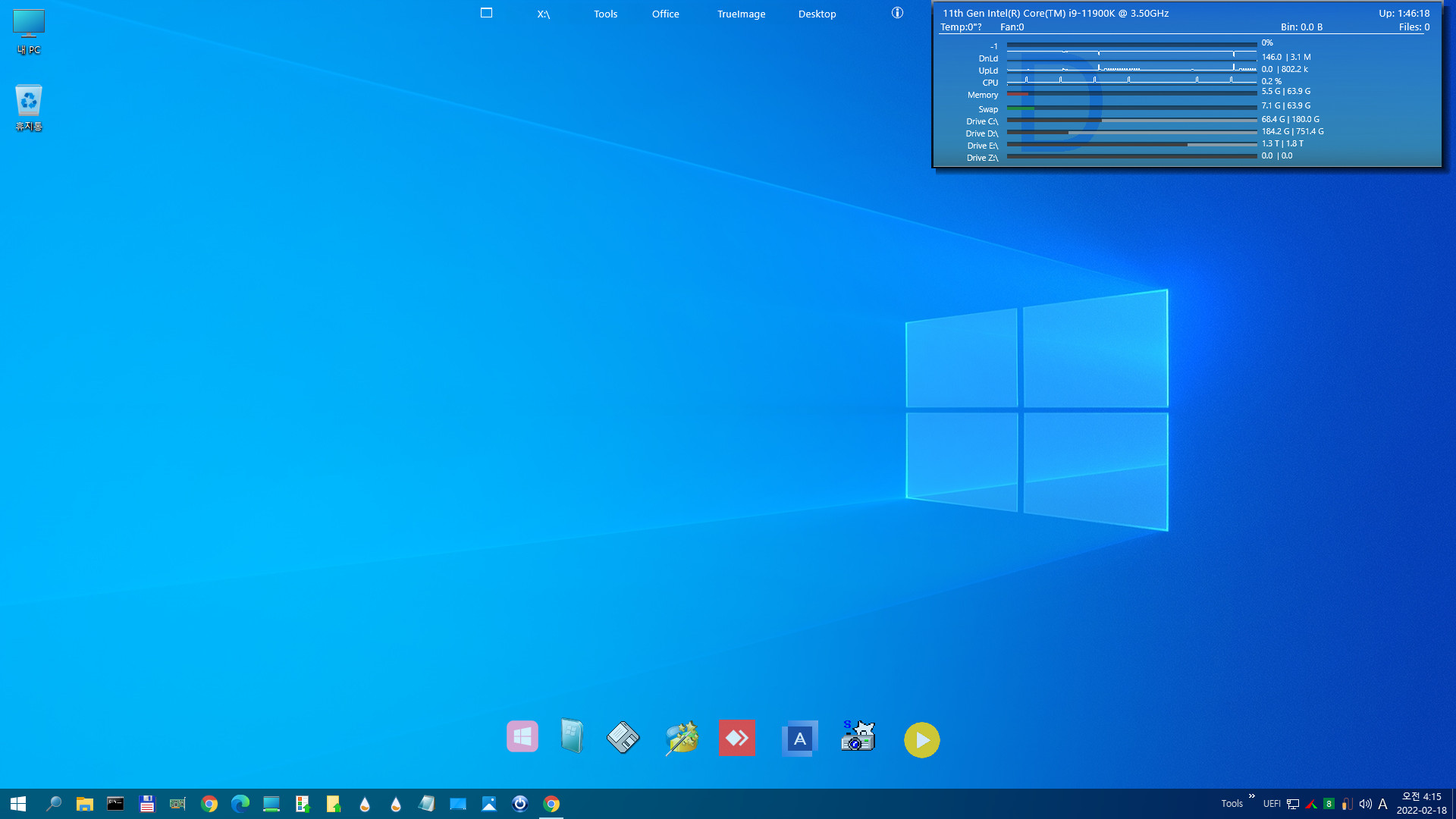Open the Desktop menu in top bar
This screenshot has width=1456, height=819.
tap(817, 14)
